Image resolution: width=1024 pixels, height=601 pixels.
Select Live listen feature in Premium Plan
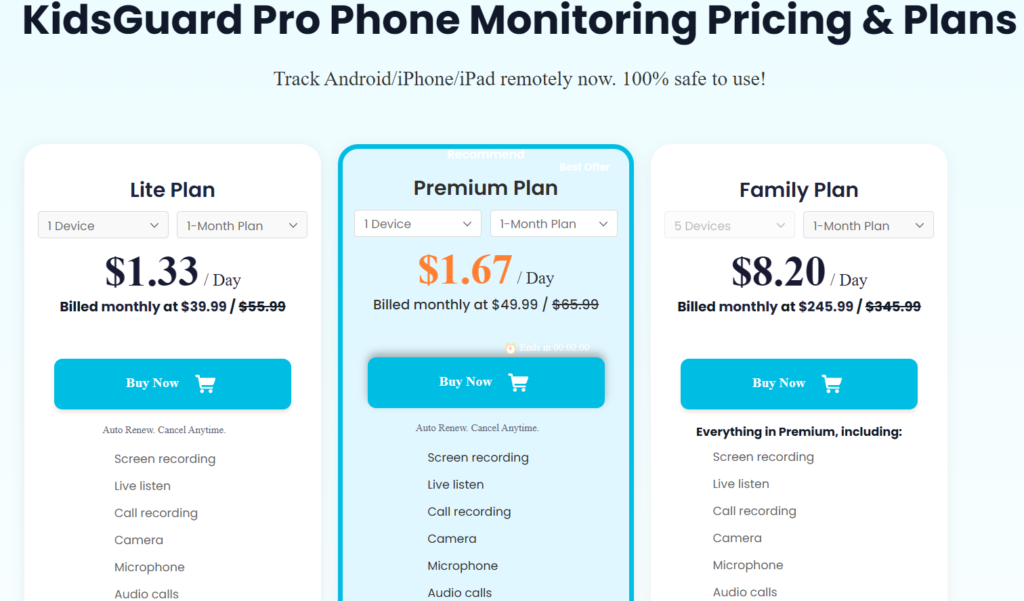click(456, 485)
